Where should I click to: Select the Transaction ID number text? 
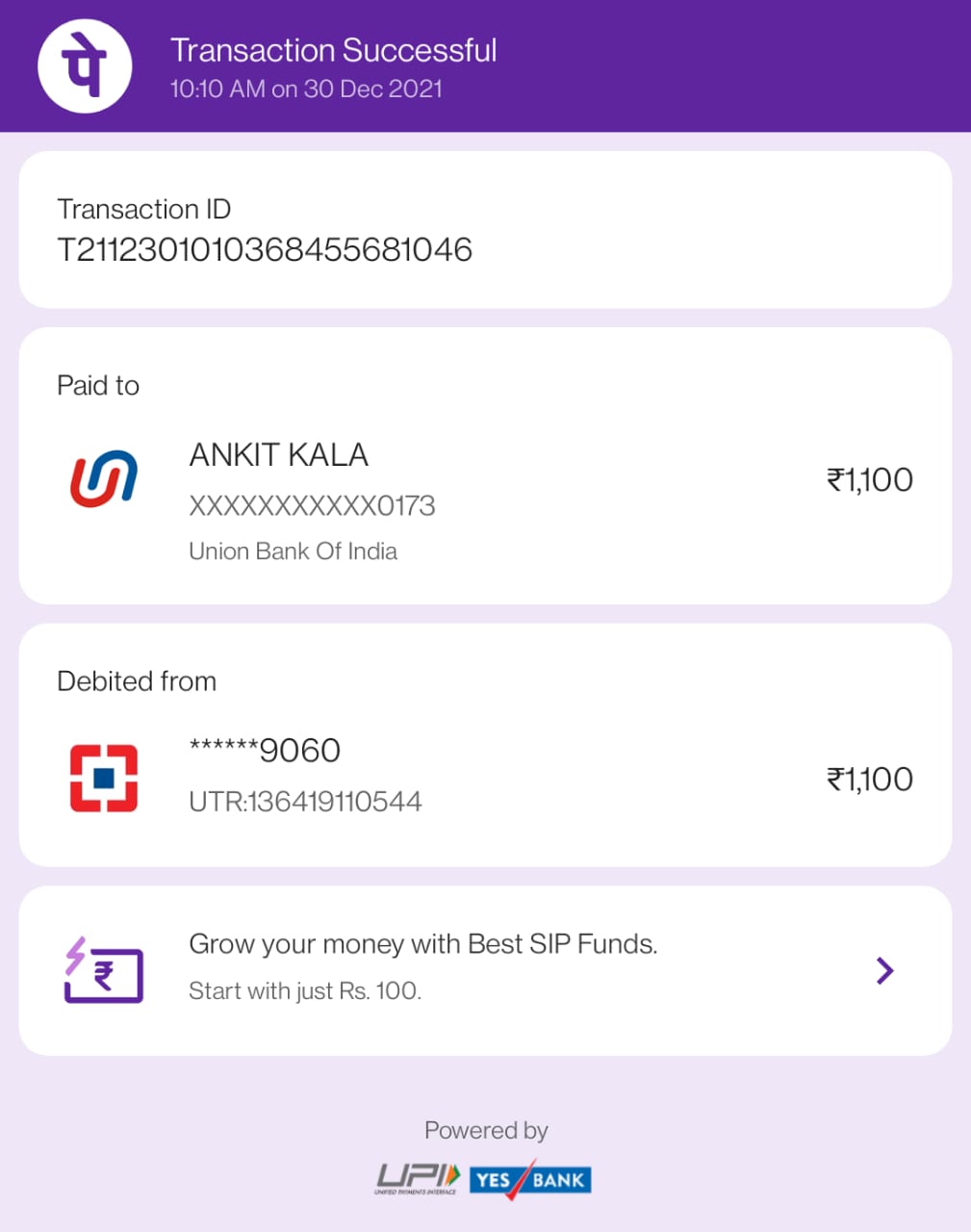pyautogui.click(x=265, y=250)
